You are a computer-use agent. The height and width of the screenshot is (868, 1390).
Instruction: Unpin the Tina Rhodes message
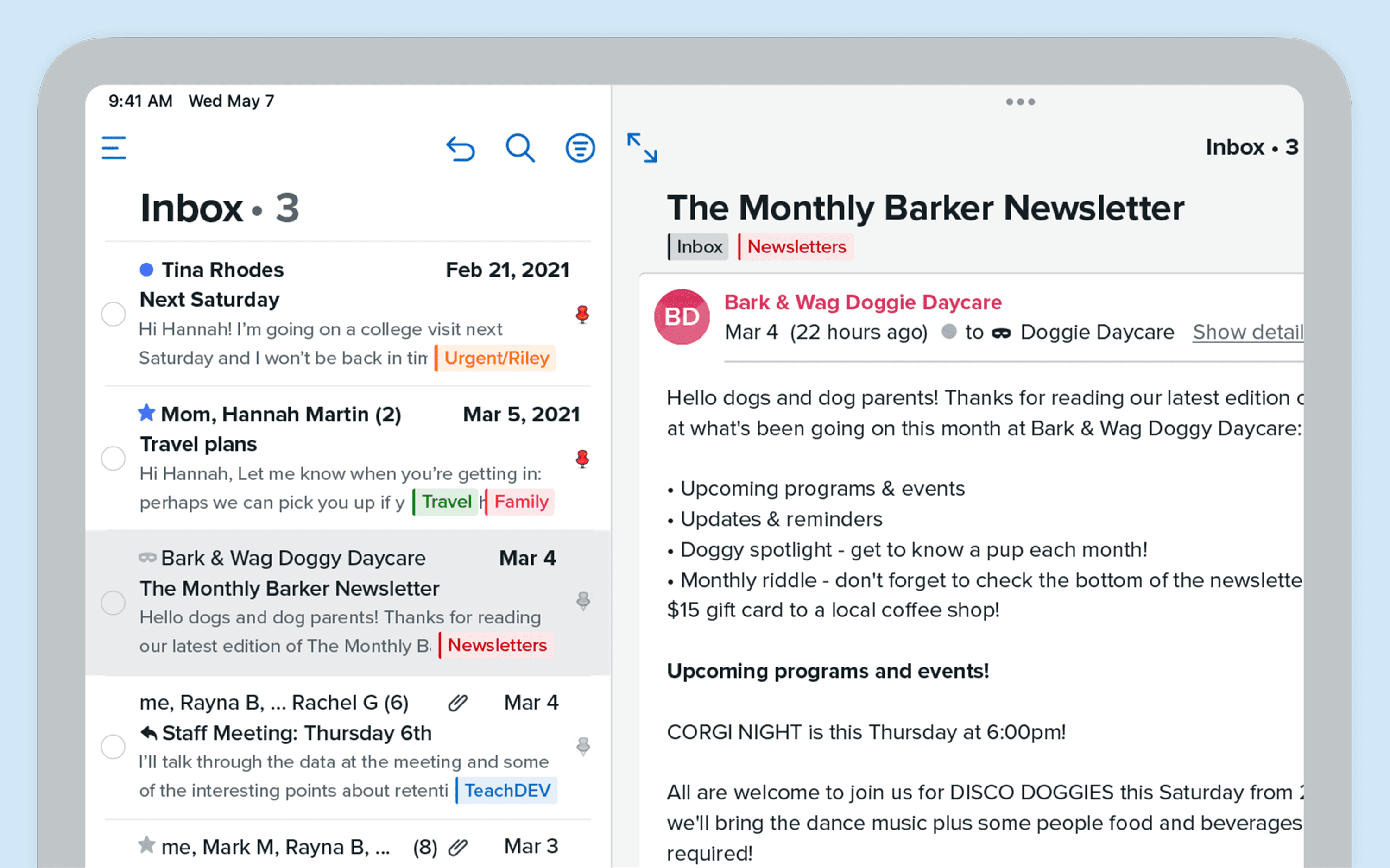point(582,314)
